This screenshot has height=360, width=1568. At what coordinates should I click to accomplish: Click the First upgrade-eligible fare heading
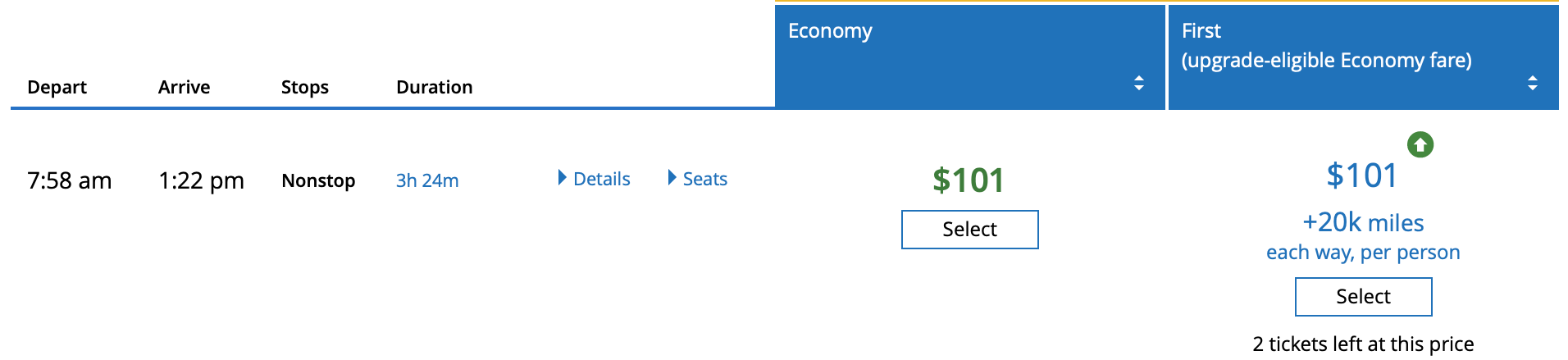click(x=1326, y=46)
